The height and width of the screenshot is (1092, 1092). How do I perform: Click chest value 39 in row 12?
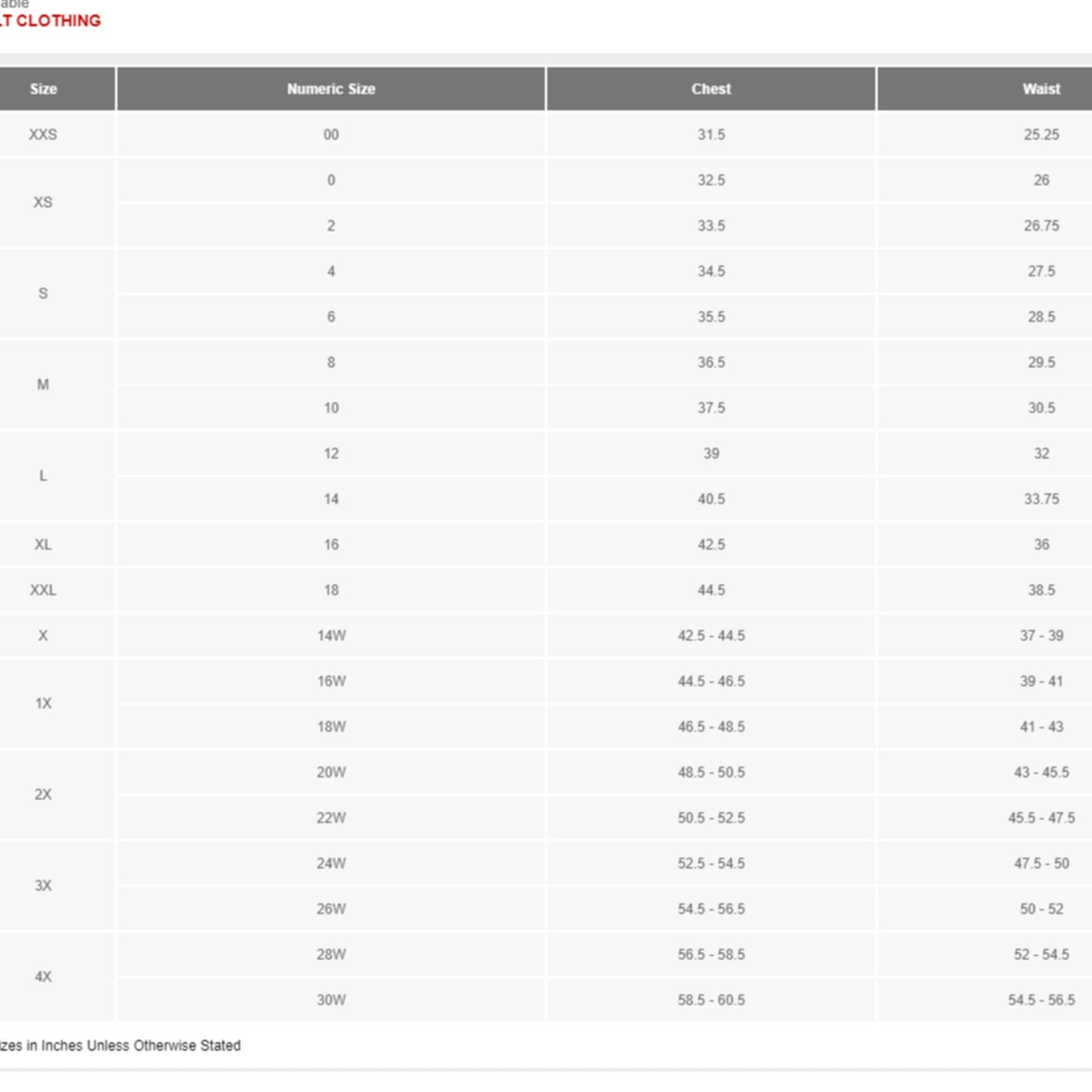(x=711, y=453)
